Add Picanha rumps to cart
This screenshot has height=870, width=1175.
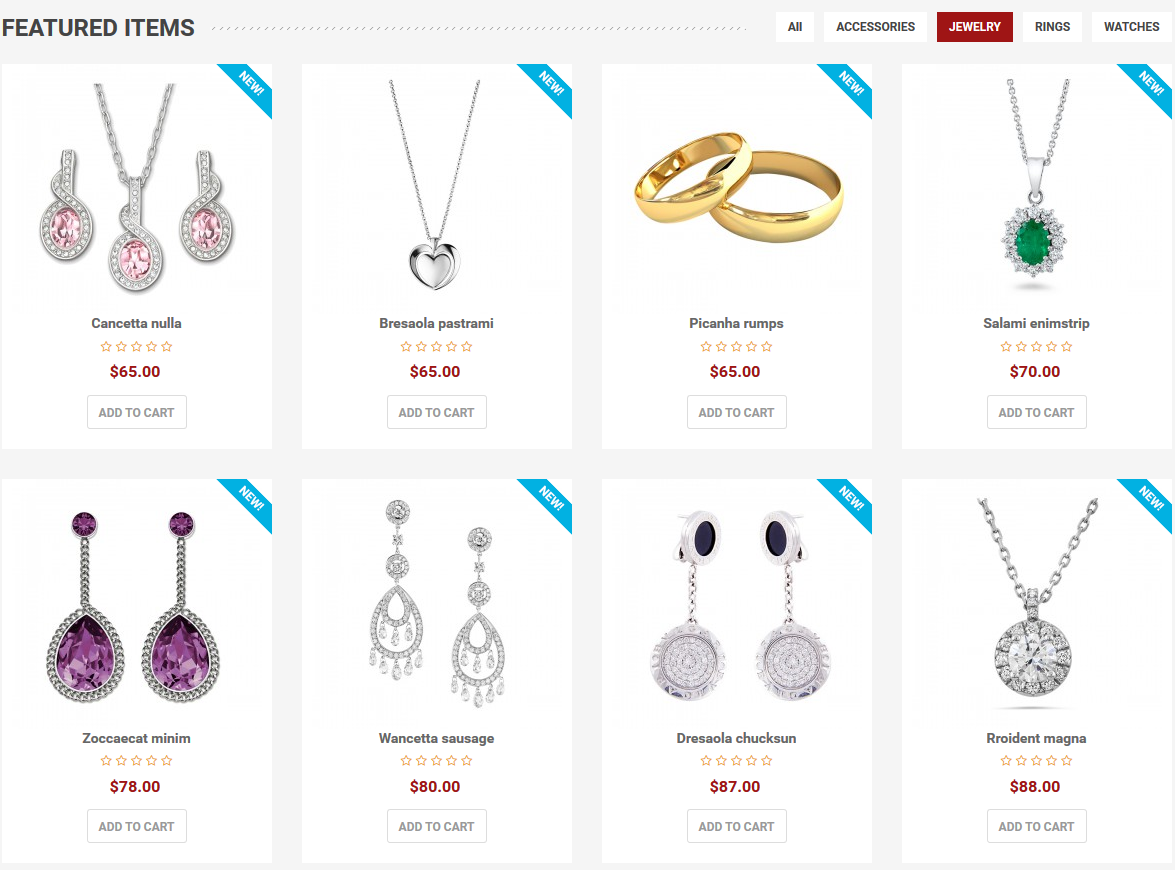[737, 412]
